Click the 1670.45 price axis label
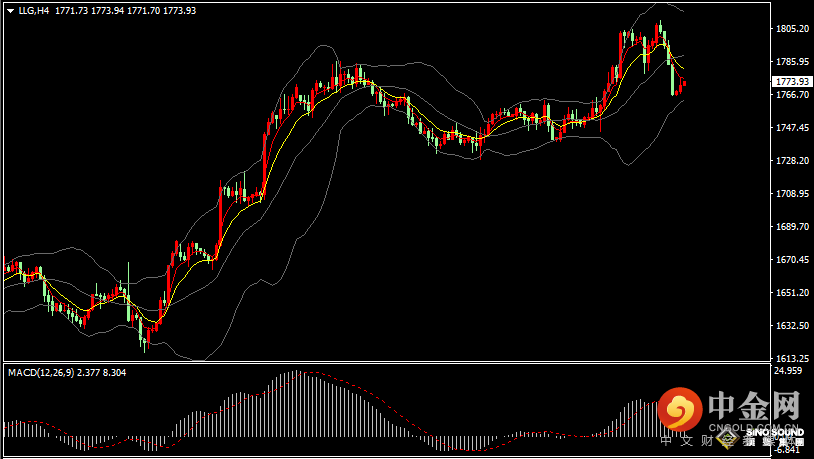 pyautogui.click(x=792, y=260)
